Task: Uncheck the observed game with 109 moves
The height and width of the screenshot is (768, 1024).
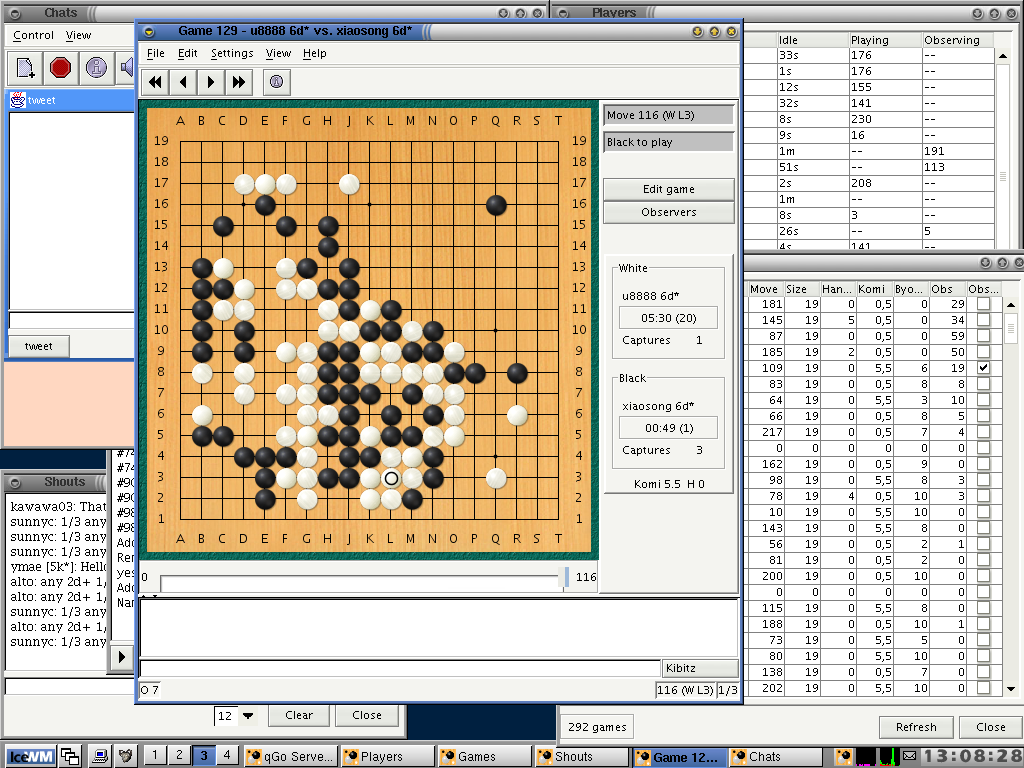Action: pos(984,368)
